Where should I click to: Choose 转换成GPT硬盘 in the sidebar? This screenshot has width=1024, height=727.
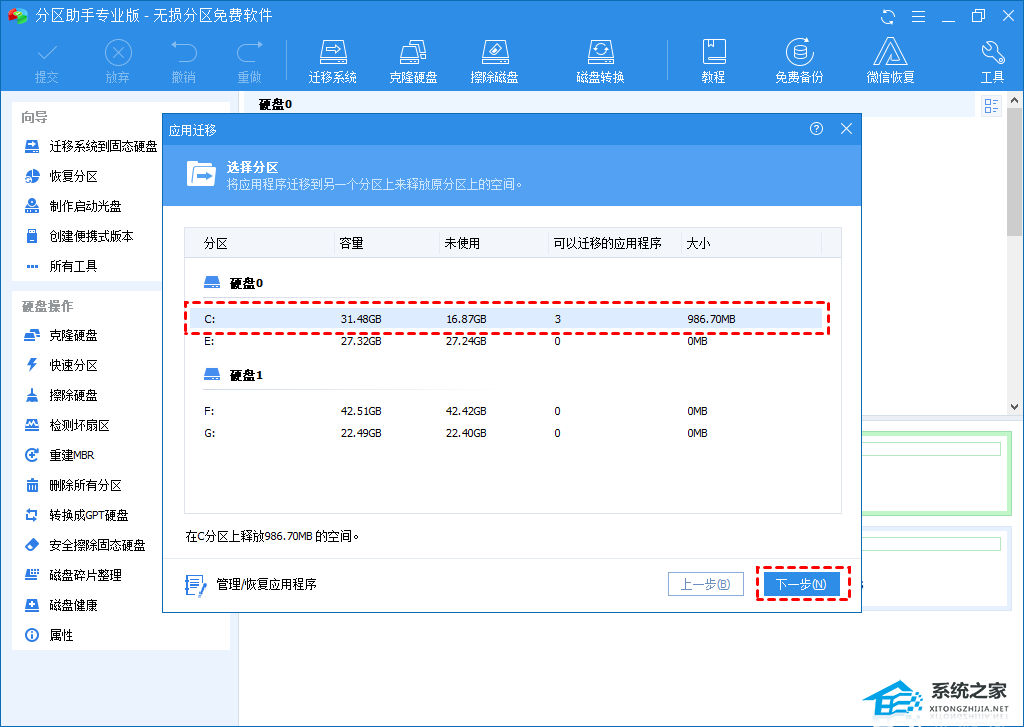[x=76, y=515]
